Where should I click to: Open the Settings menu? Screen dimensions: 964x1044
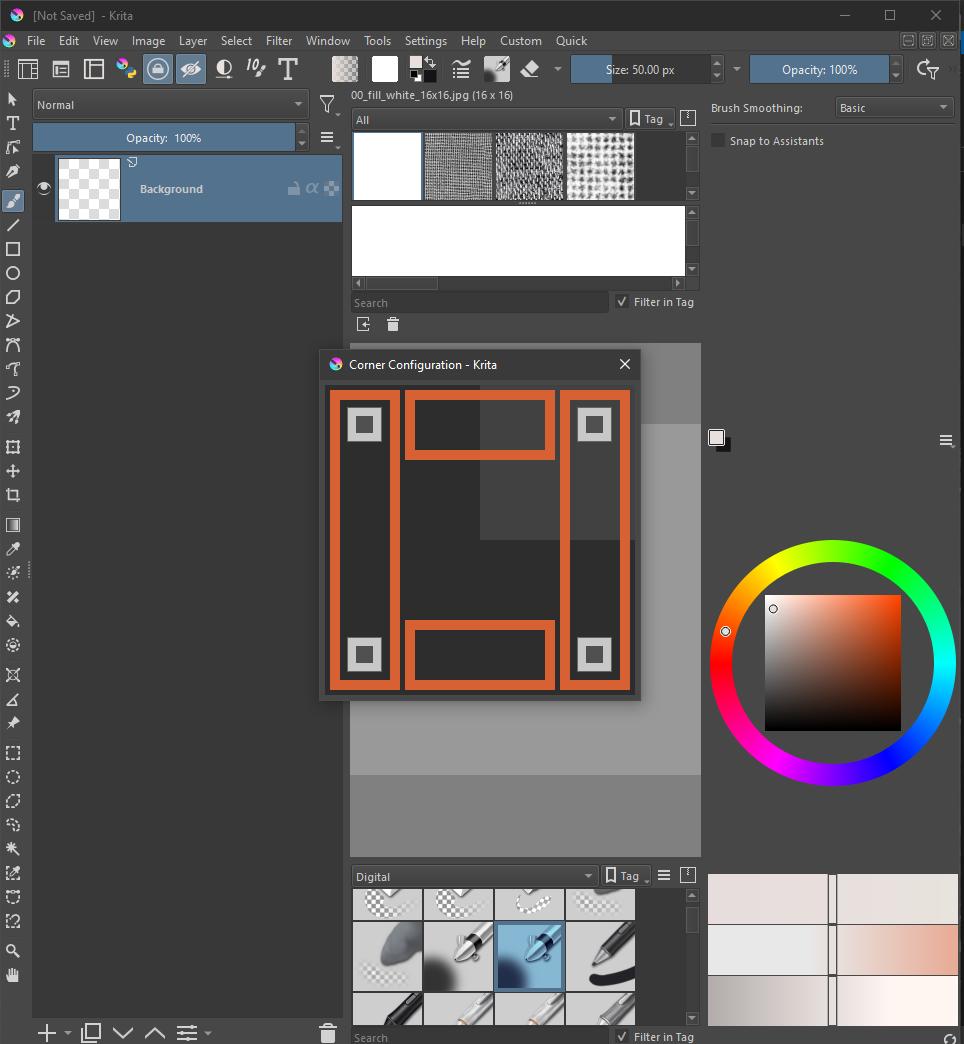425,41
